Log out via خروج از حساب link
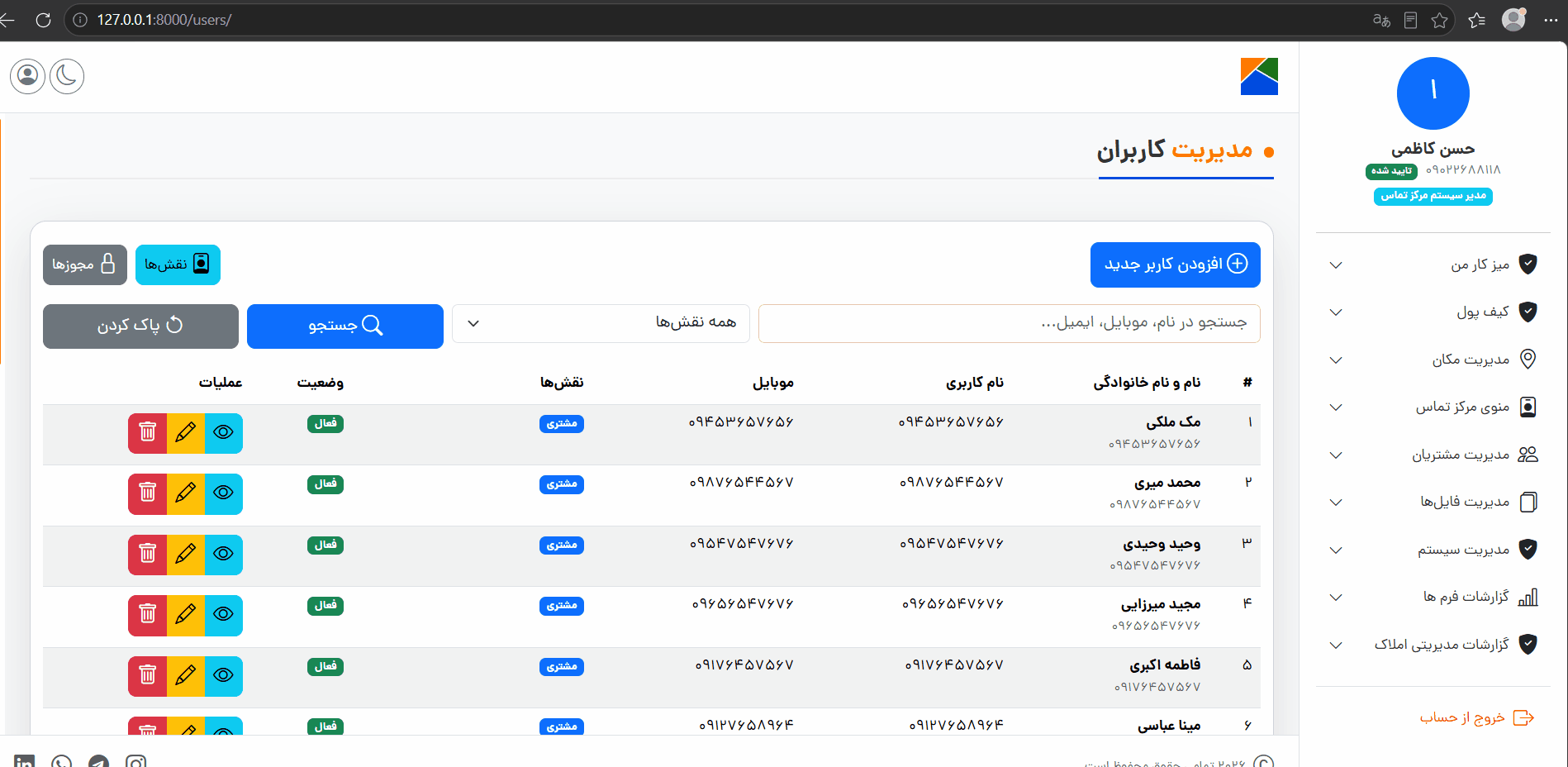 pyautogui.click(x=1477, y=717)
